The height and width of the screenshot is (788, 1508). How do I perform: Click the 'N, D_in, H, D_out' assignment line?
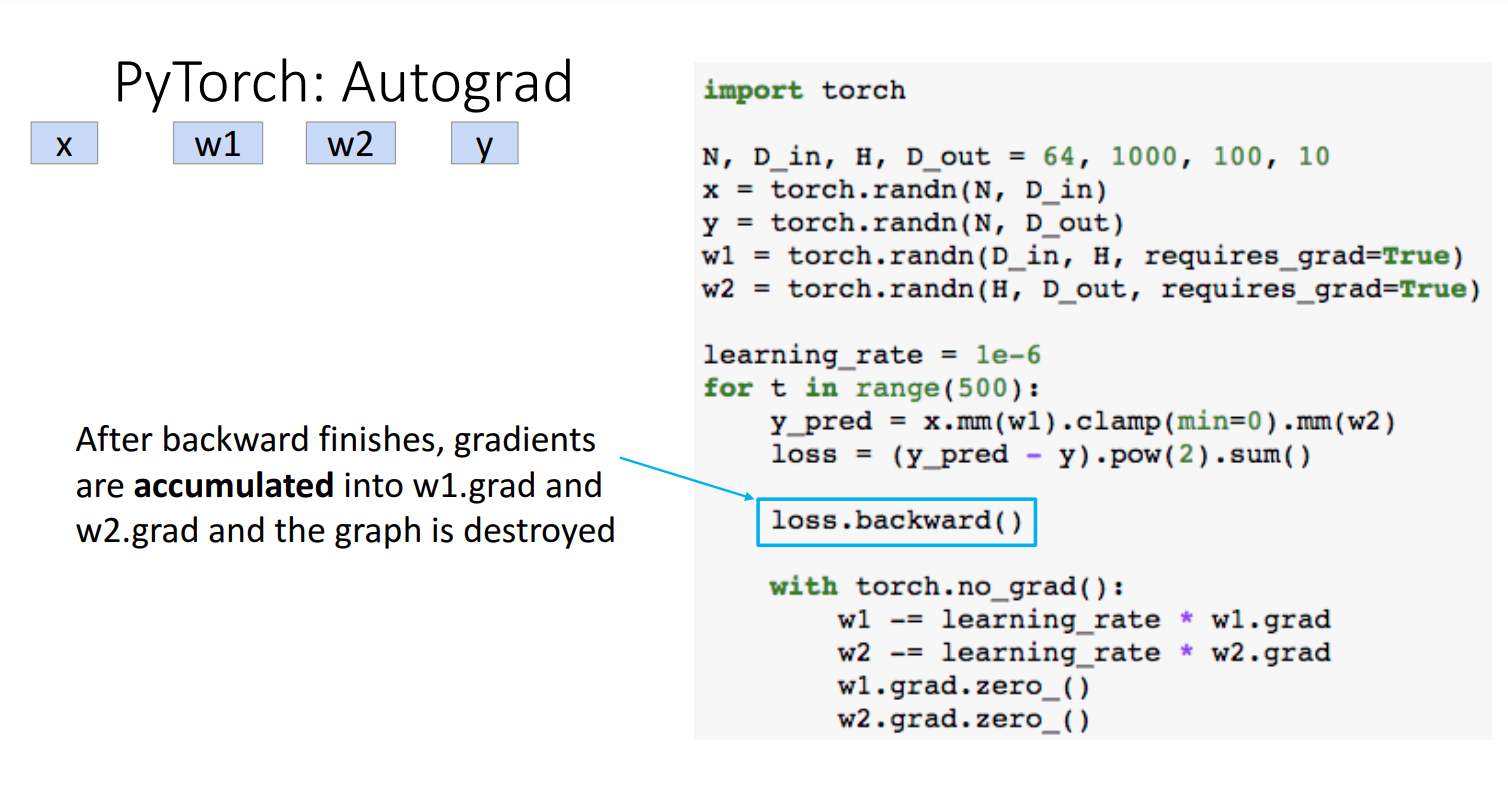(x=1016, y=157)
